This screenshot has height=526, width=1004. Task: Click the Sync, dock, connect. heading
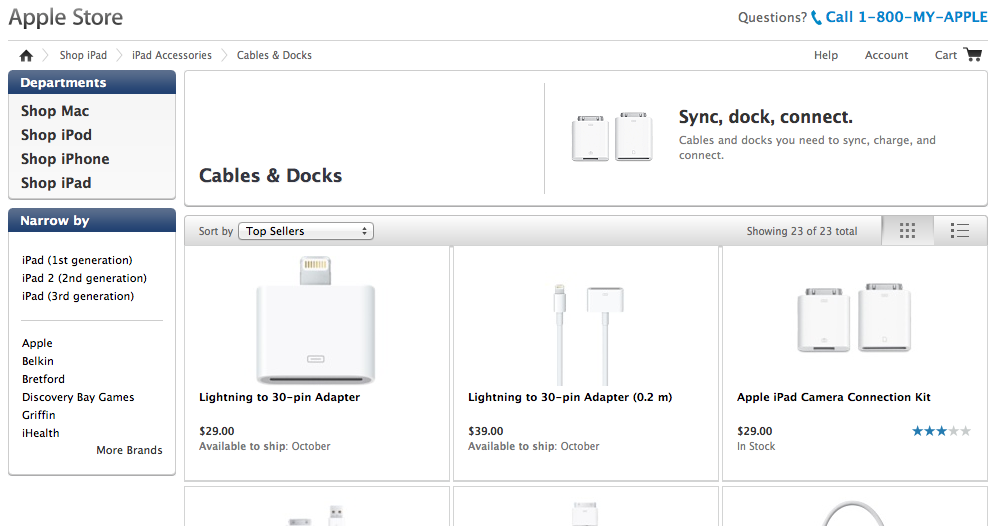(x=766, y=117)
